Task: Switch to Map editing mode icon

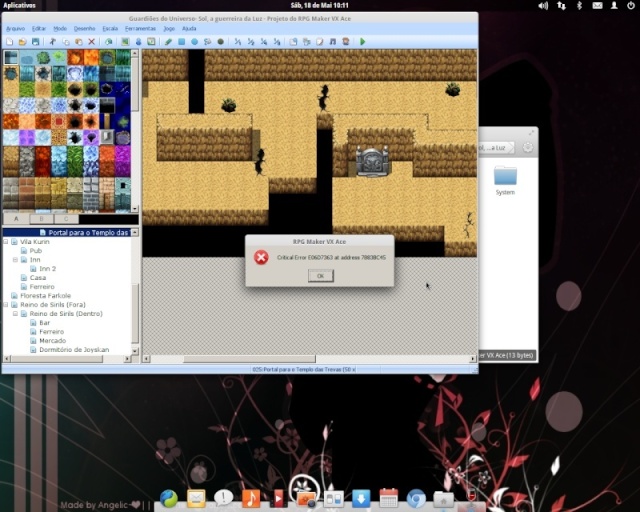Action: point(125,42)
